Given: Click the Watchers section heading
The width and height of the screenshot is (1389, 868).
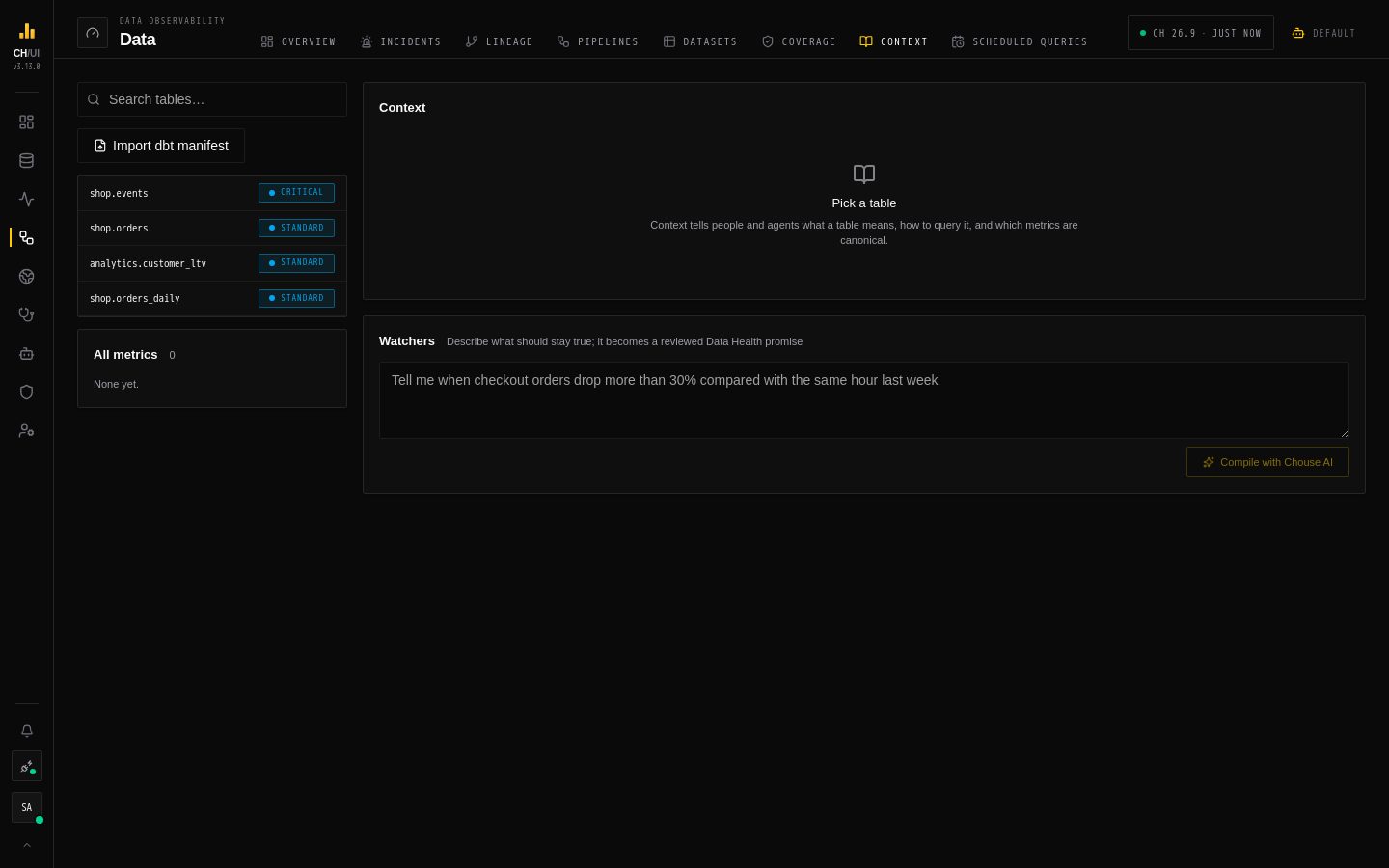Looking at the screenshot, I should point(407,341).
